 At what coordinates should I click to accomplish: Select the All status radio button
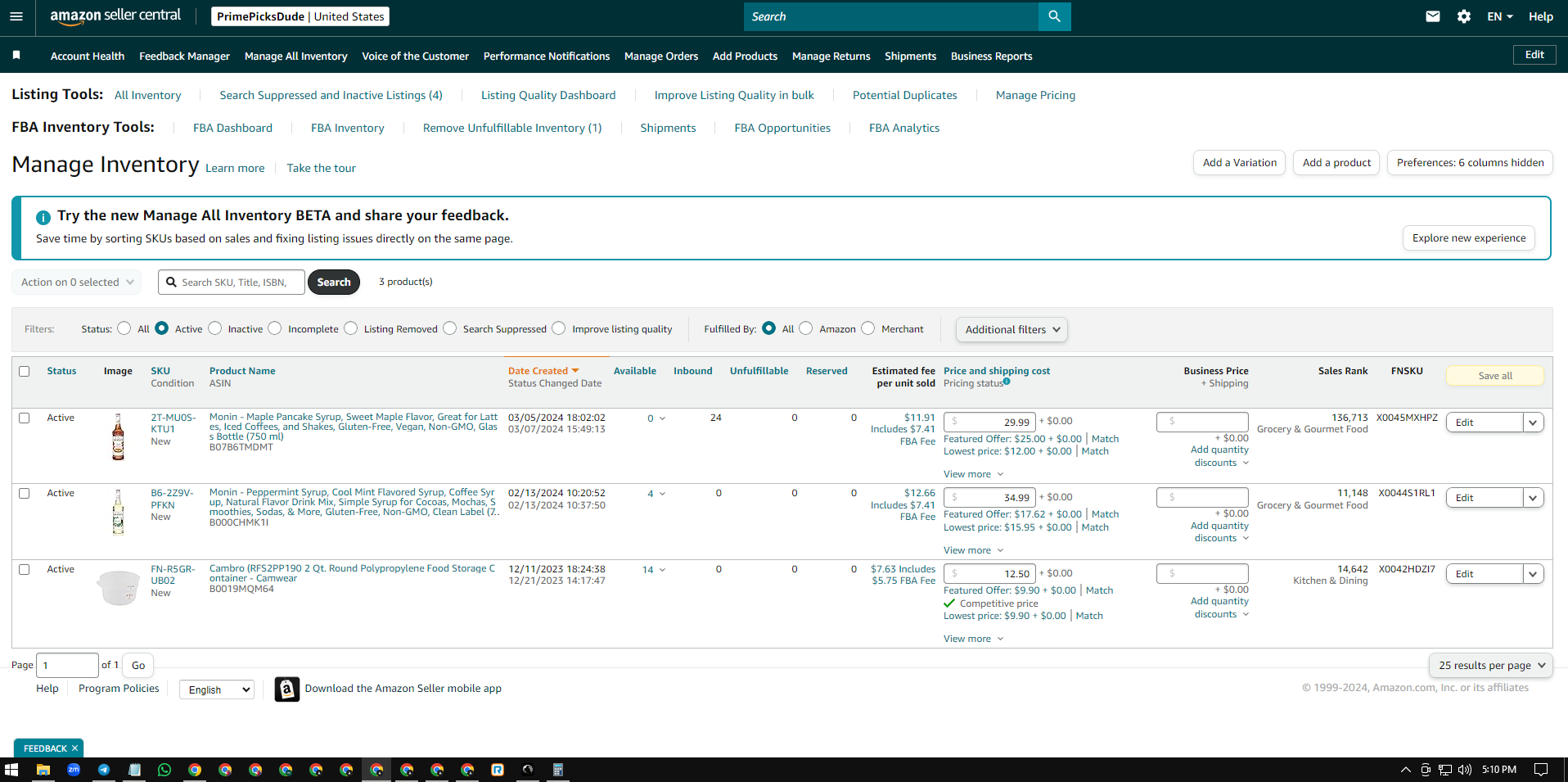point(124,328)
